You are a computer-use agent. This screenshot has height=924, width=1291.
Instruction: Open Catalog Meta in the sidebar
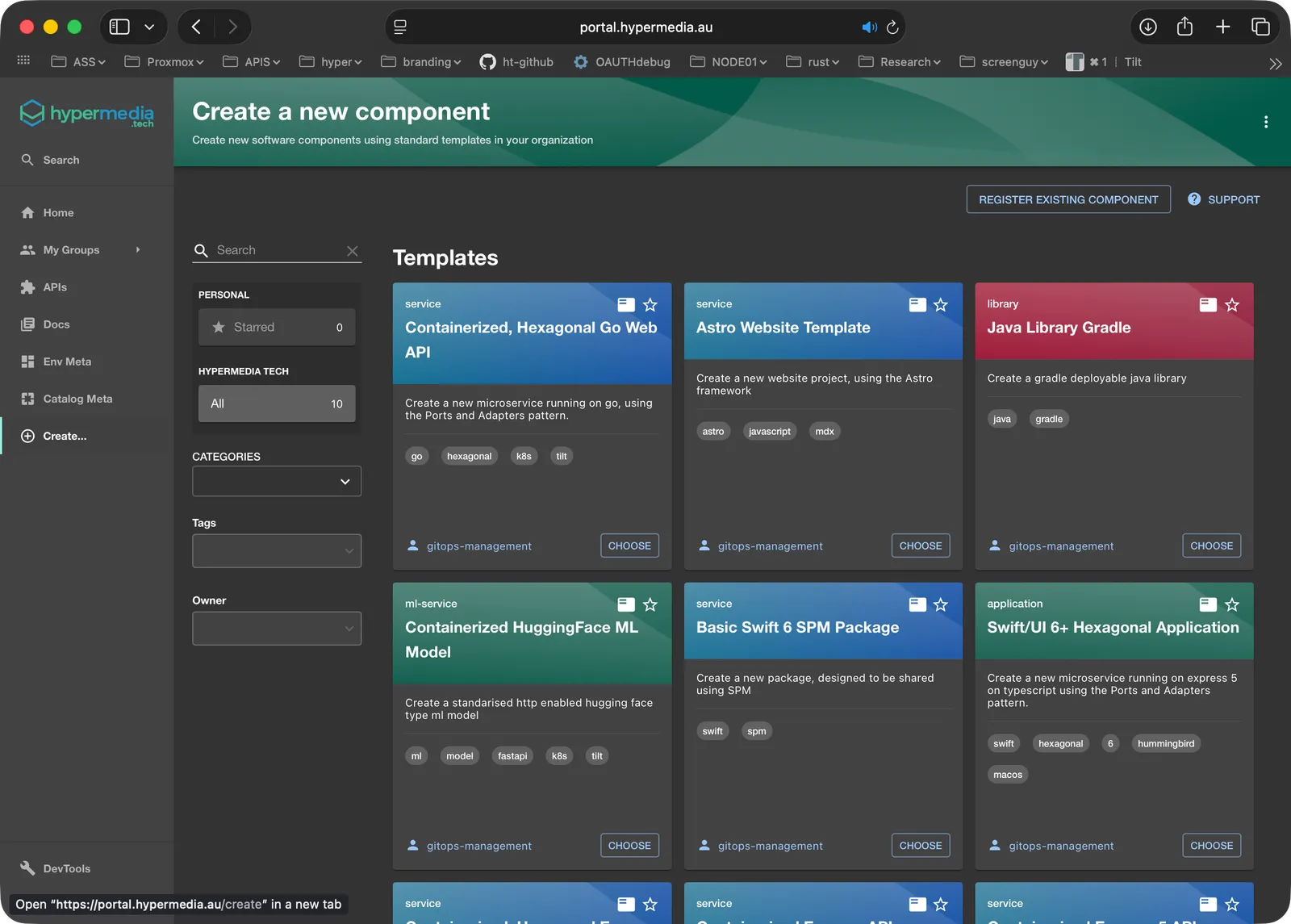[x=86, y=399]
